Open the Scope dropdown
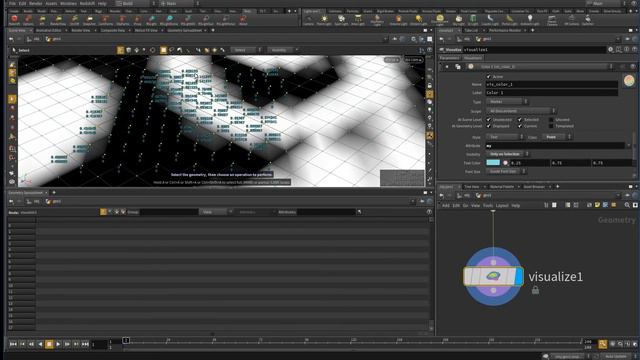Image resolution: width=640 pixels, height=360 pixels. pyautogui.click(x=520, y=111)
